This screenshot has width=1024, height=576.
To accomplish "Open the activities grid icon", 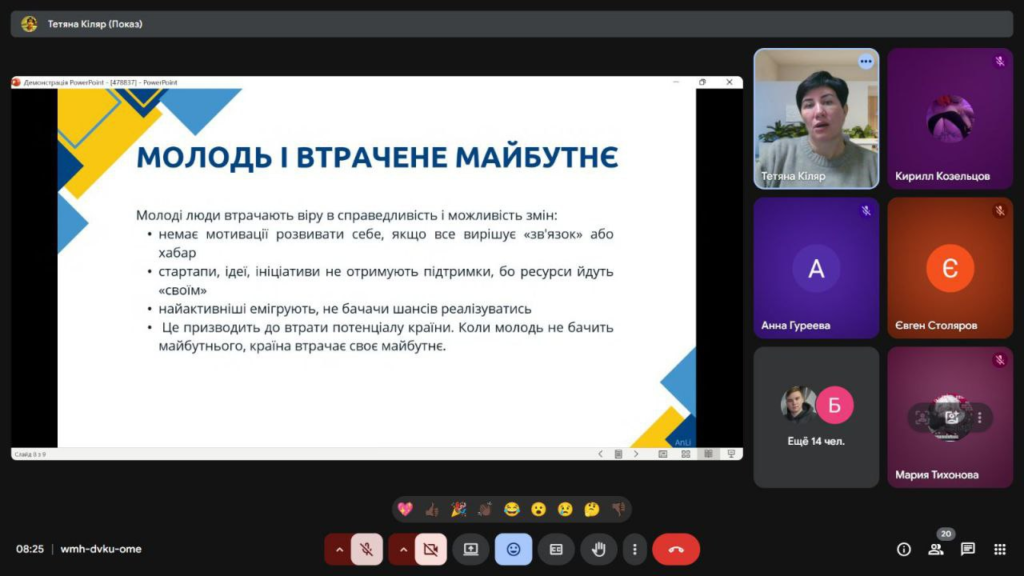I will (999, 549).
